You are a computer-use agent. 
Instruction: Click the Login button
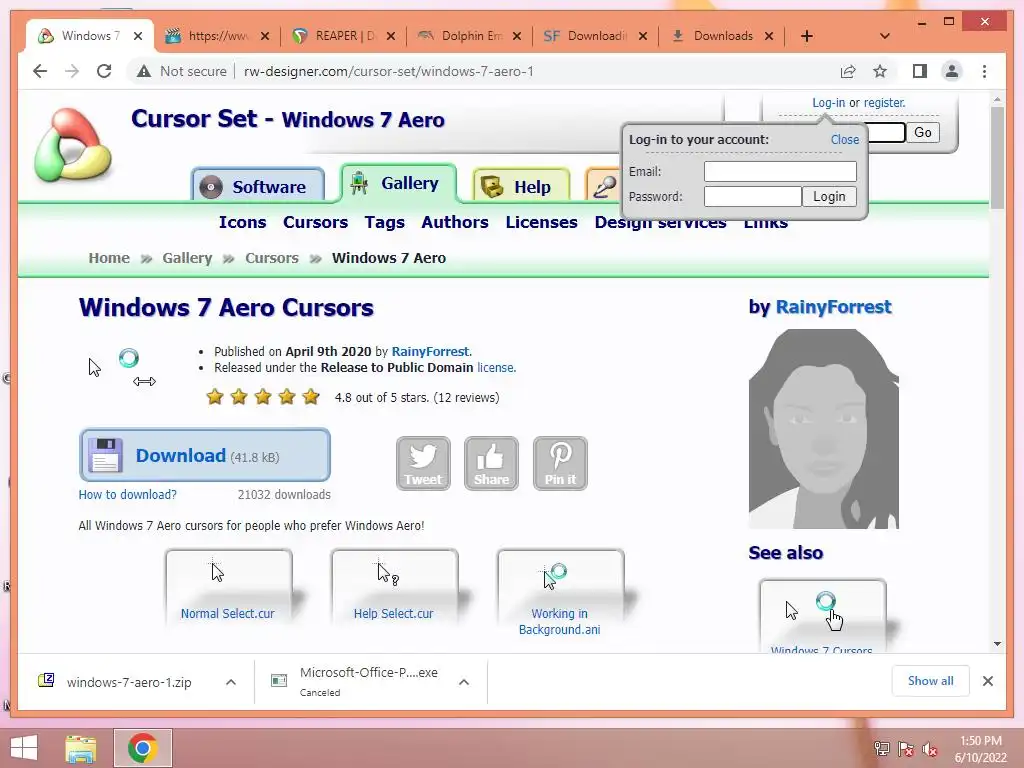click(x=829, y=197)
